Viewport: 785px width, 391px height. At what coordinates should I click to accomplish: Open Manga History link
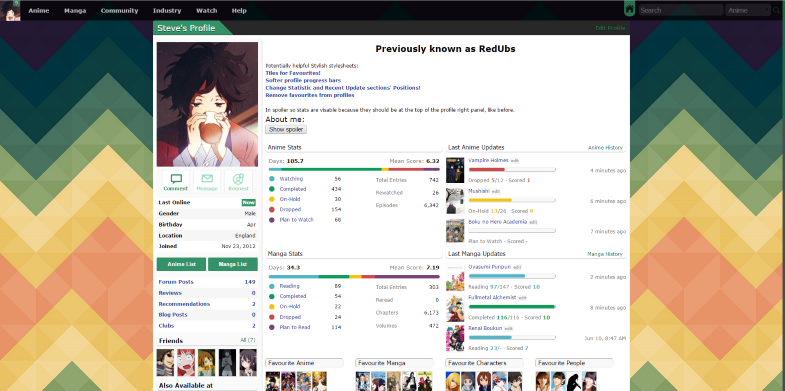tap(605, 254)
